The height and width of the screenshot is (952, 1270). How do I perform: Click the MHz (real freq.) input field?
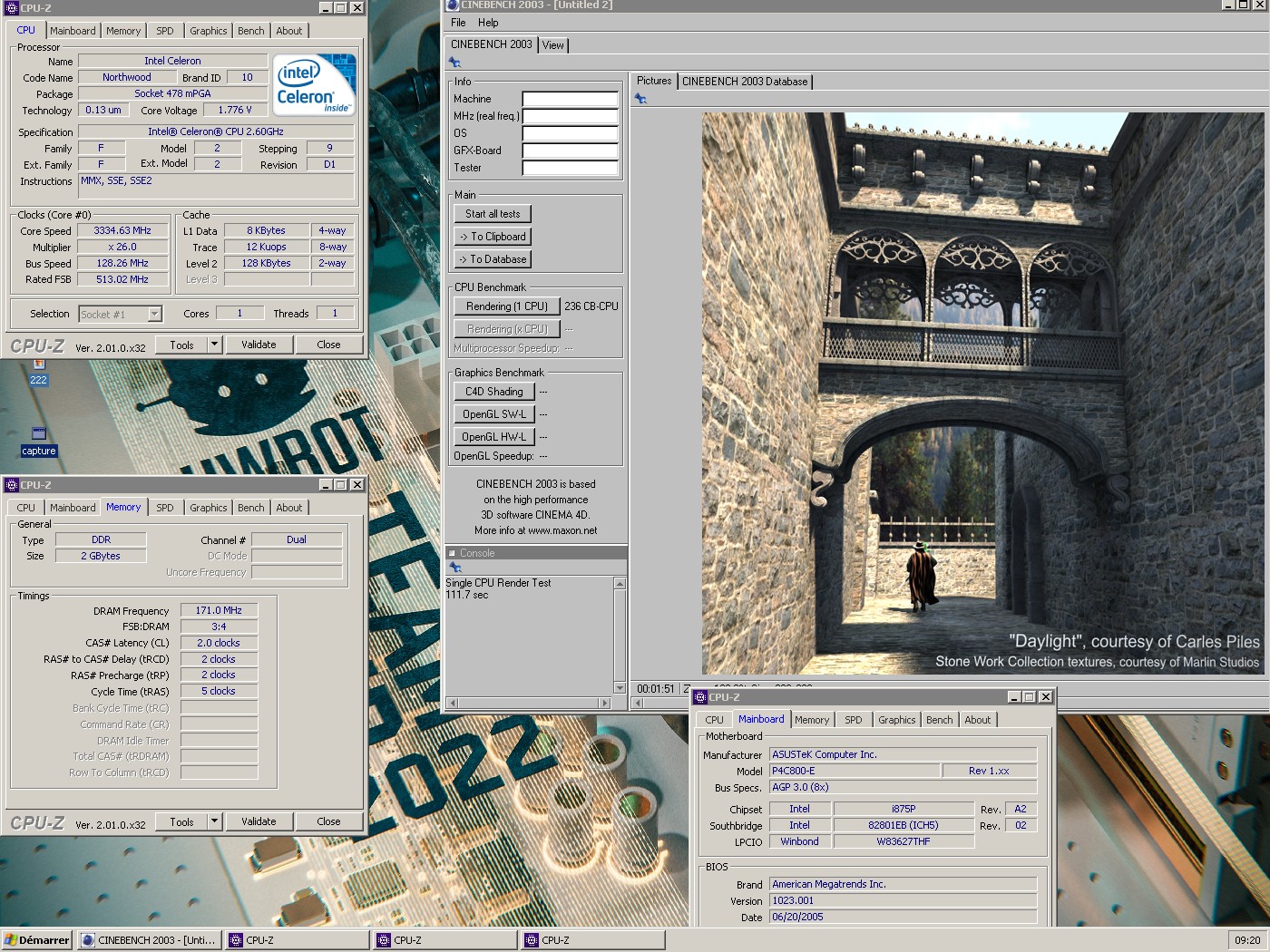coord(570,116)
